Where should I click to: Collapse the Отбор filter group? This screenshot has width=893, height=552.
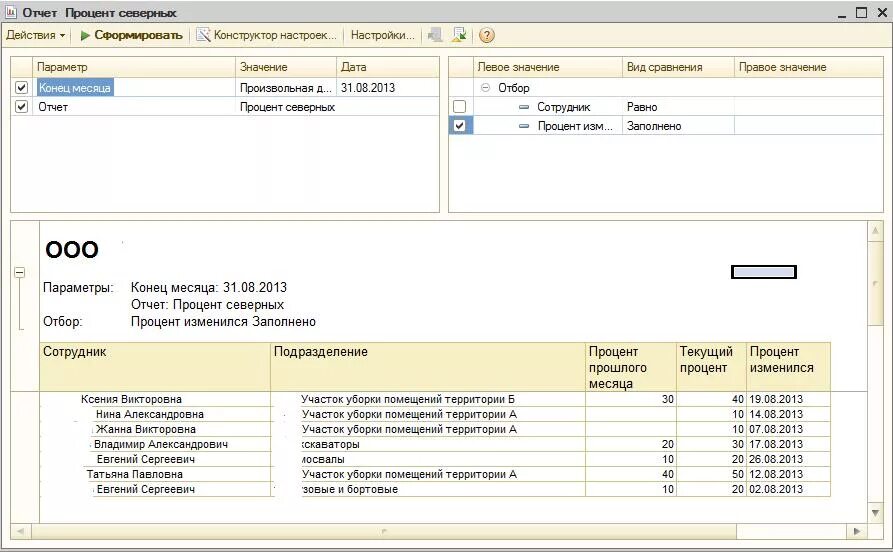[x=485, y=88]
